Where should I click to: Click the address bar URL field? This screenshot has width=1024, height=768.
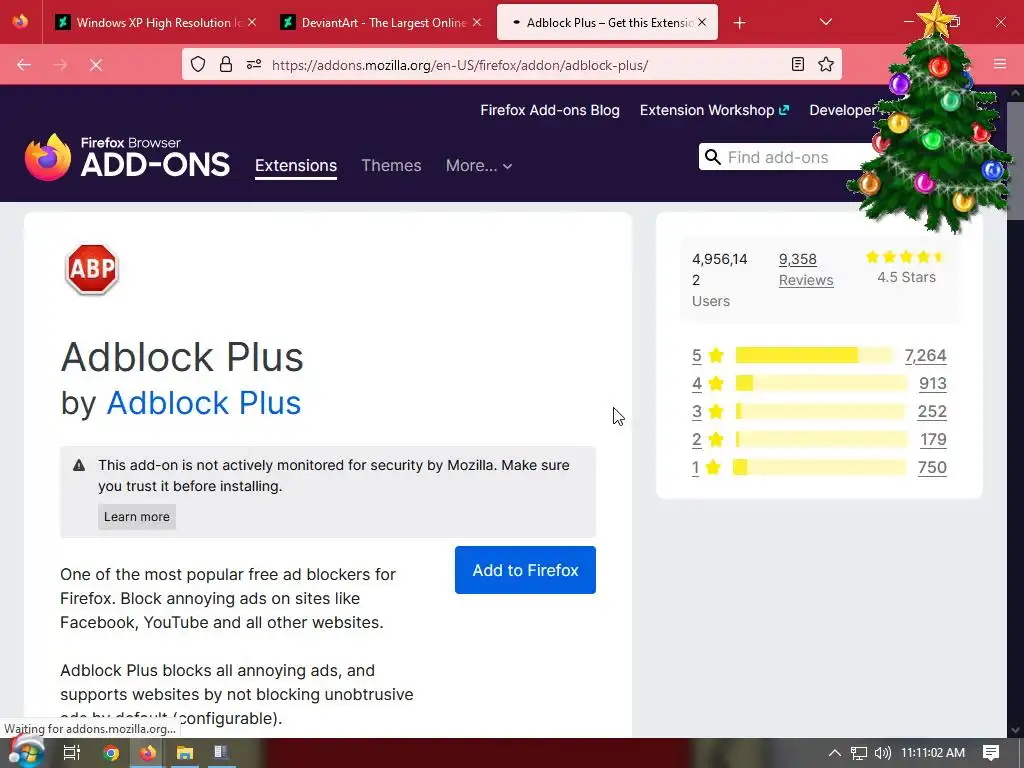(x=511, y=65)
